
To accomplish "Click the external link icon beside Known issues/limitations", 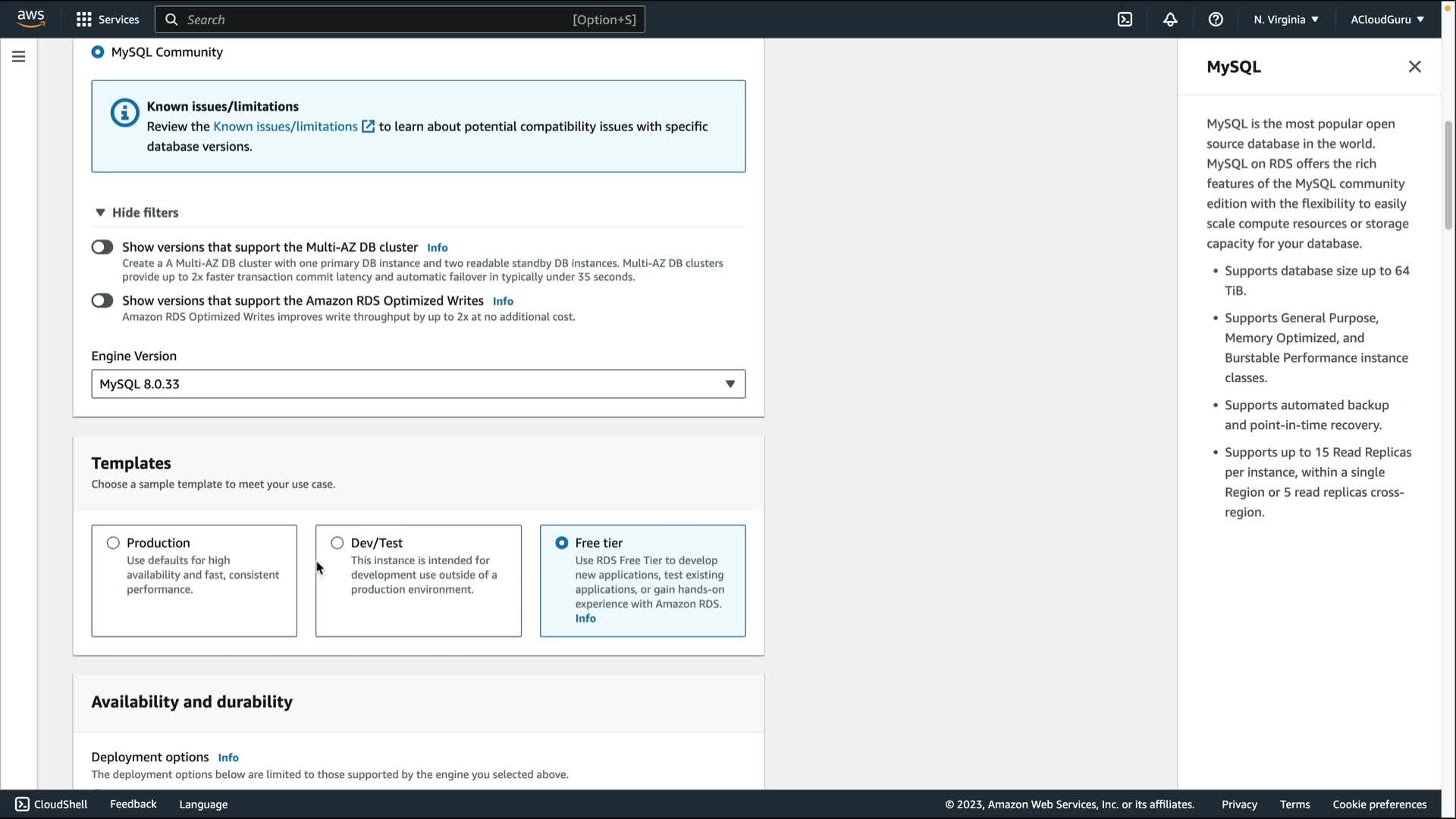I will pyautogui.click(x=368, y=127).
